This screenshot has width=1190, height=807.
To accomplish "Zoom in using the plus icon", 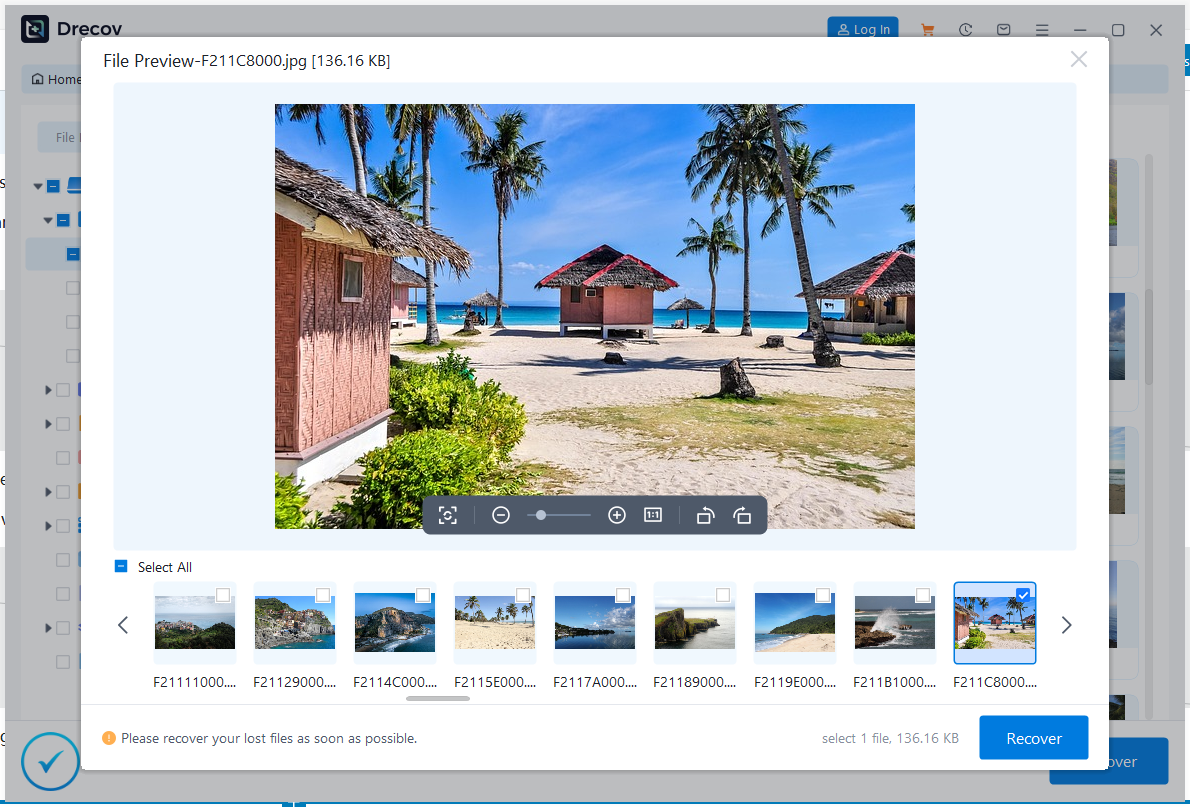I will tap(617, 514).
